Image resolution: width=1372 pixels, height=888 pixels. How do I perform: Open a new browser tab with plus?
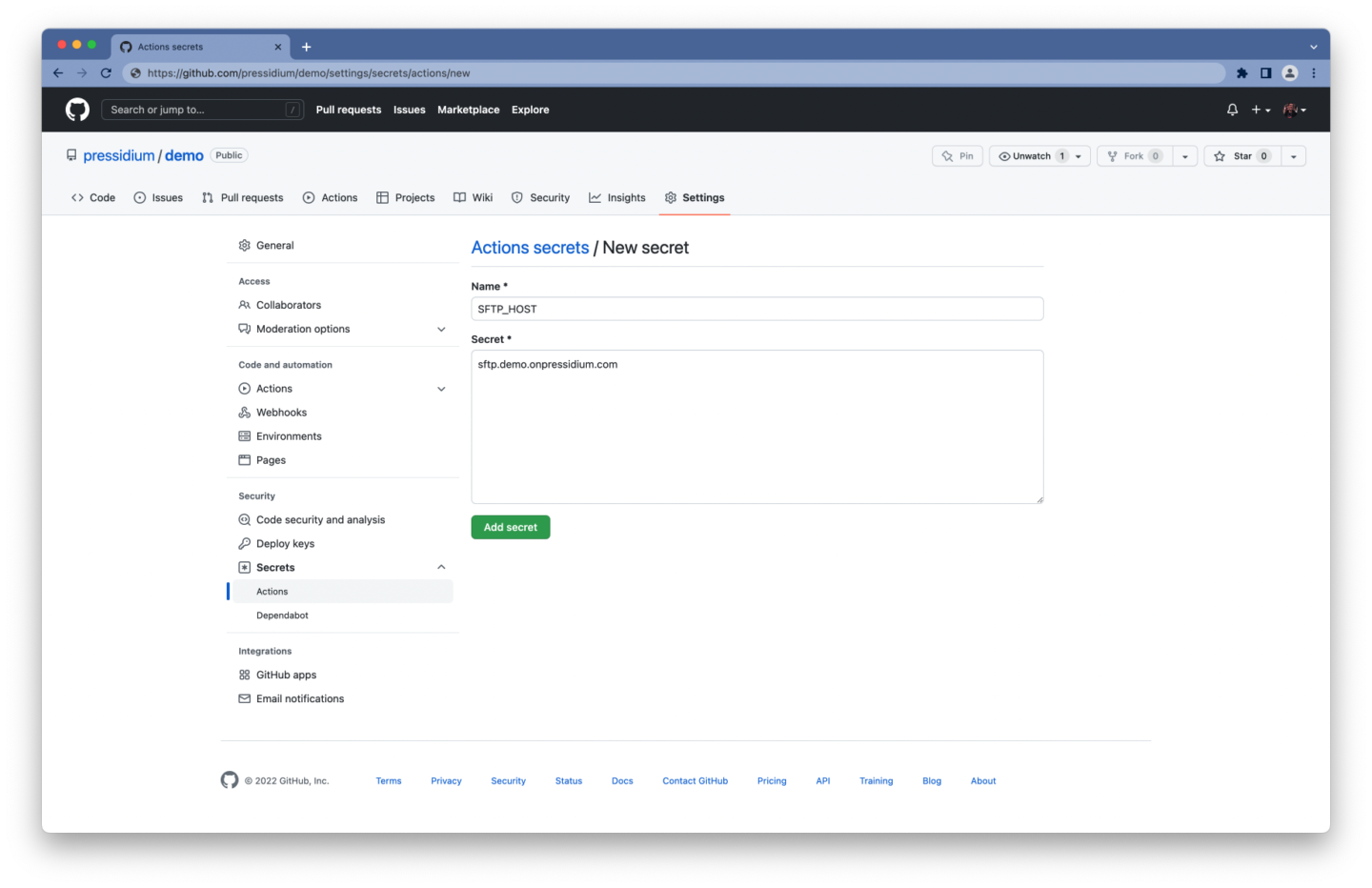click(x=306, y=47)
